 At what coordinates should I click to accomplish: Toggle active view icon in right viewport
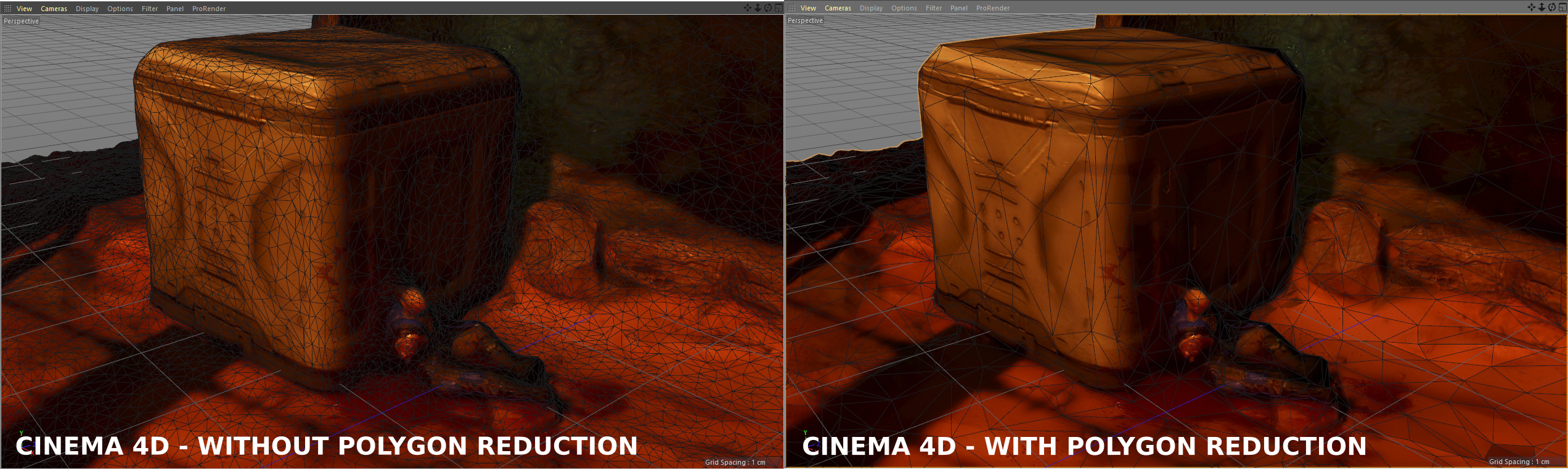[1562, 7]
